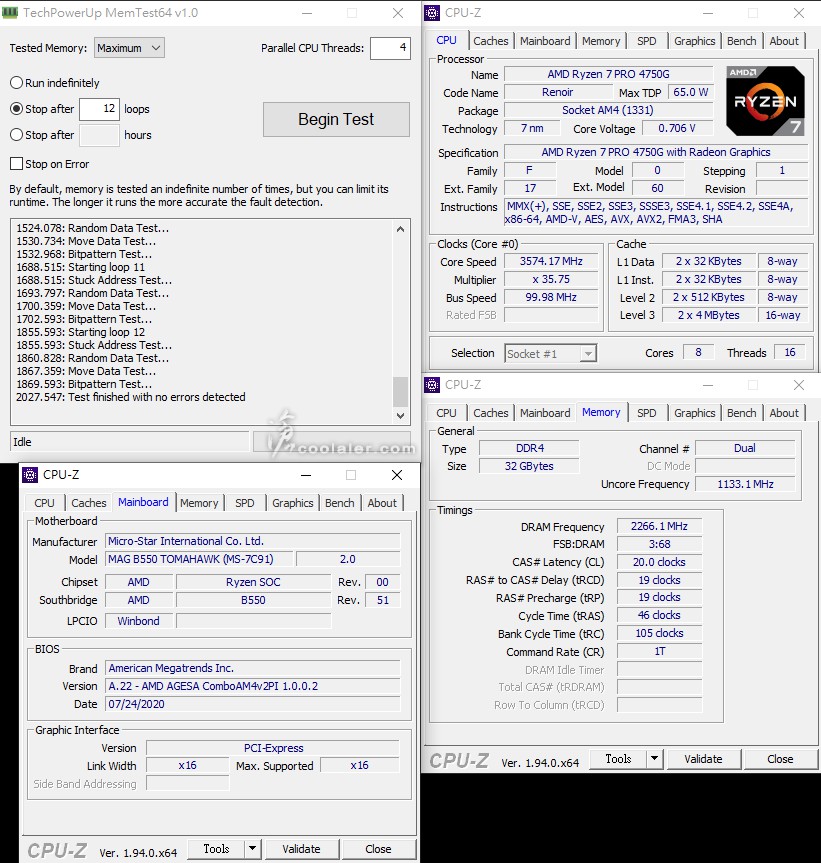Image resolution: width=821 pixels, height=863 pixels.
Task: Open the SPD tab in the Processor CPU-Z window
Action: click(x=647, y=41)
